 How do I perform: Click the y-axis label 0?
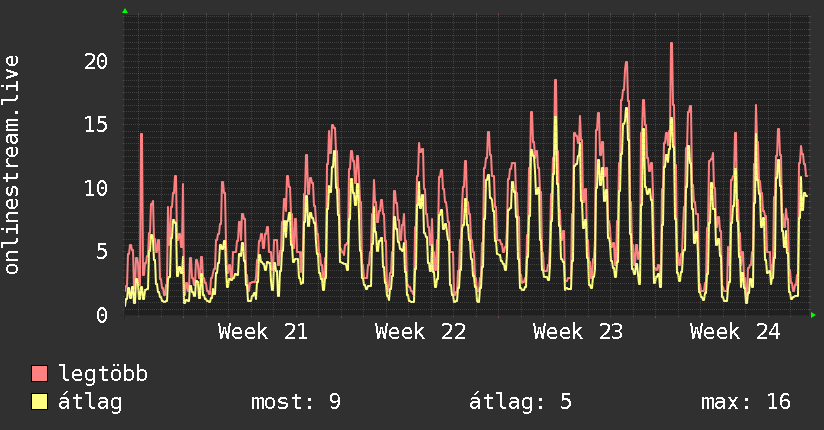[x=102, y=315]
